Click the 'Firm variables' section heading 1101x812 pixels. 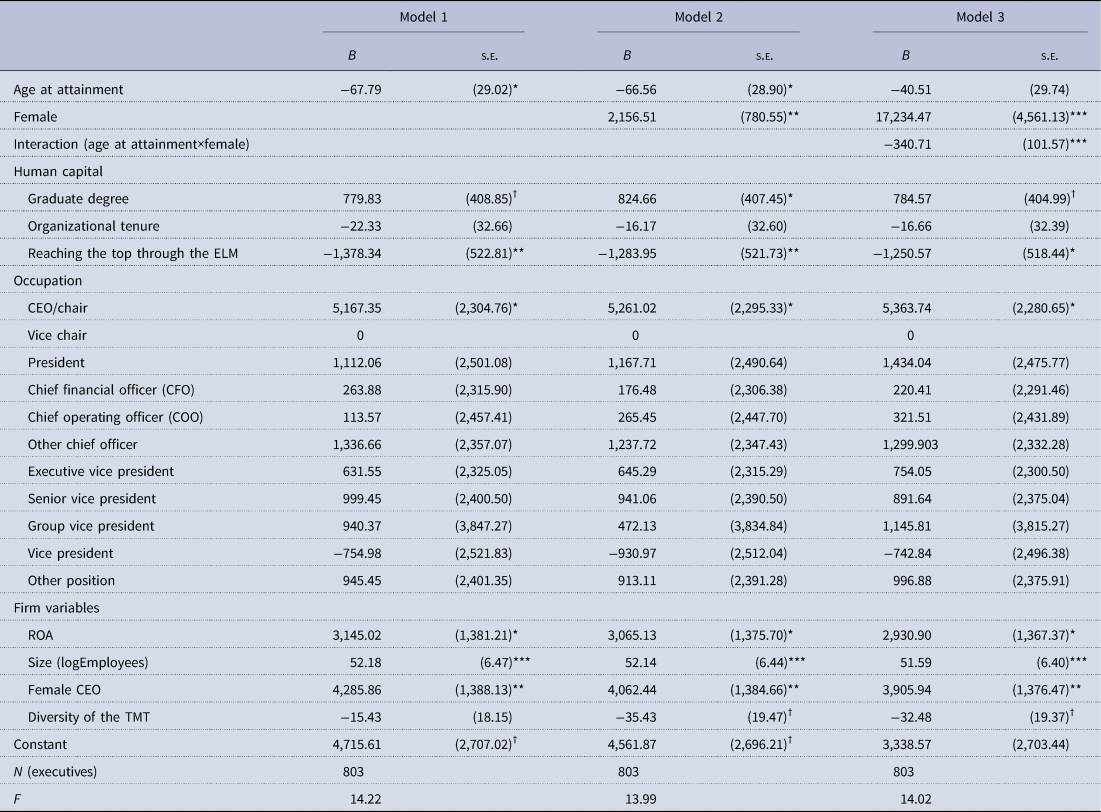56,608
